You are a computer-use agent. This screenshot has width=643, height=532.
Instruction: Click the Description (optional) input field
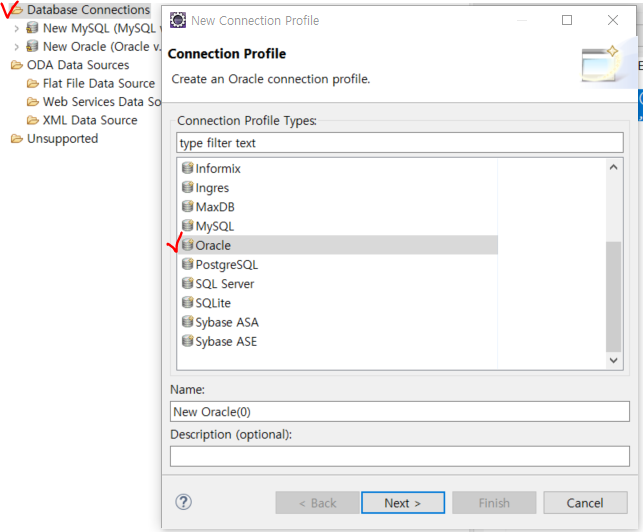(x=400, y=457)
